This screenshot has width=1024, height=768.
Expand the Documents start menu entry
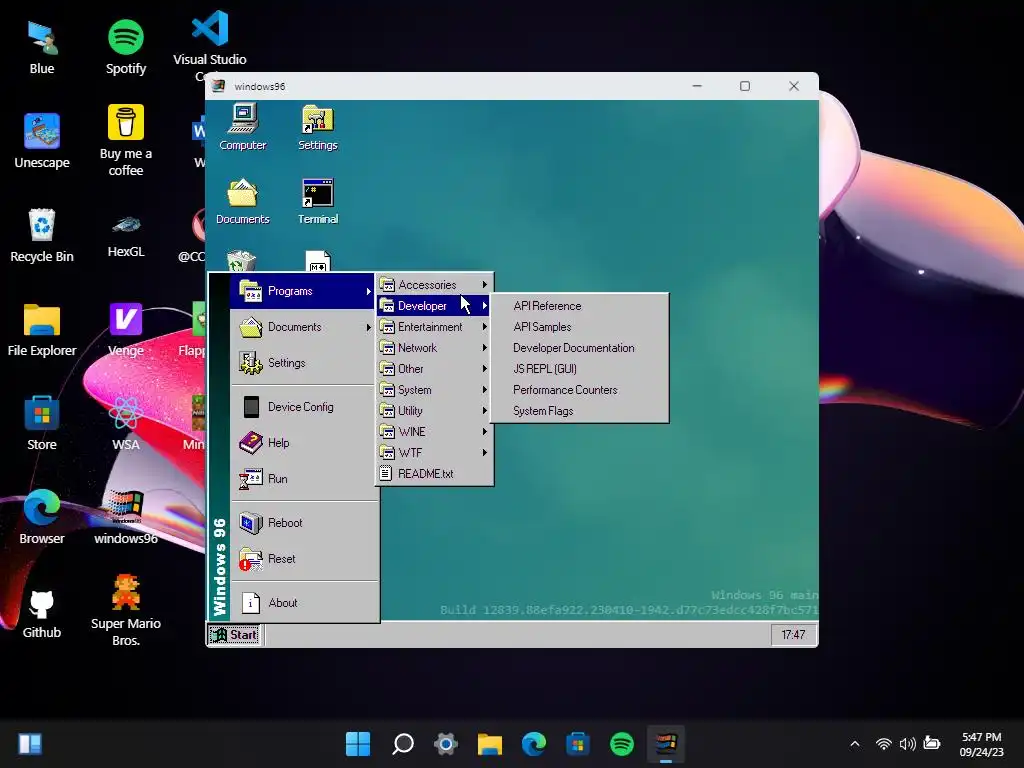click(x=303, y=327)
